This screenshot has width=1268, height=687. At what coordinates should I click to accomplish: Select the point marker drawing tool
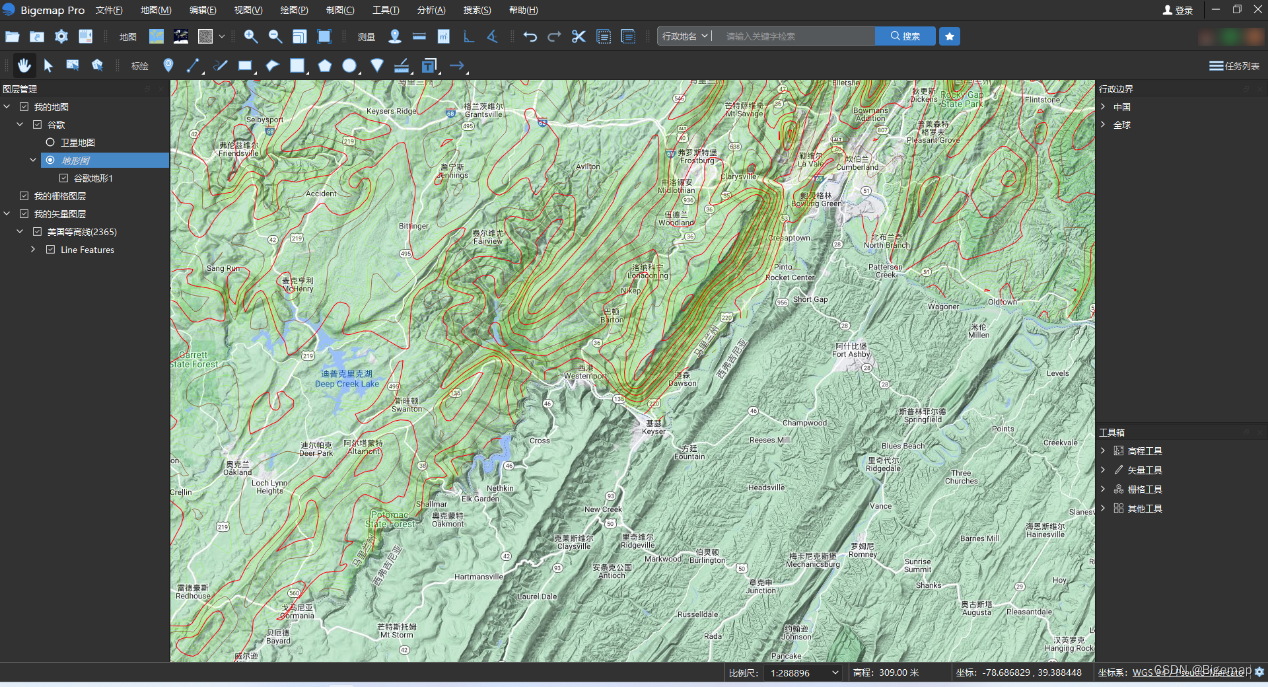pyautogui.click(x=168, y=66)
